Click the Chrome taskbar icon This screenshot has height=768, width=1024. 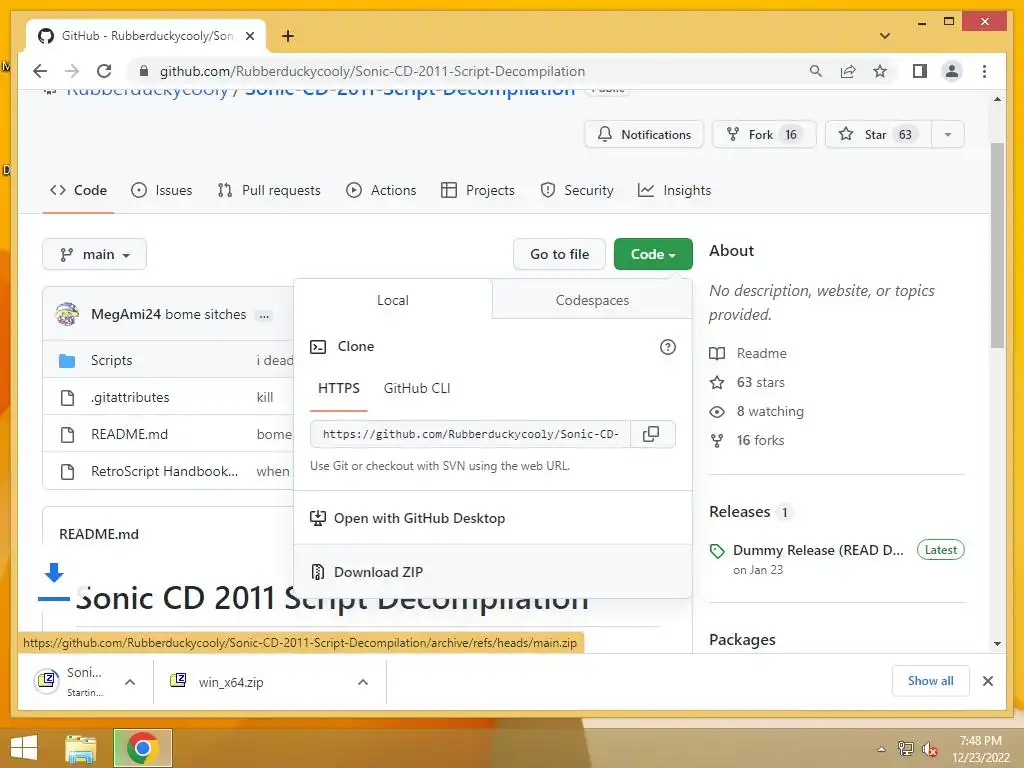tap(143, 748)
